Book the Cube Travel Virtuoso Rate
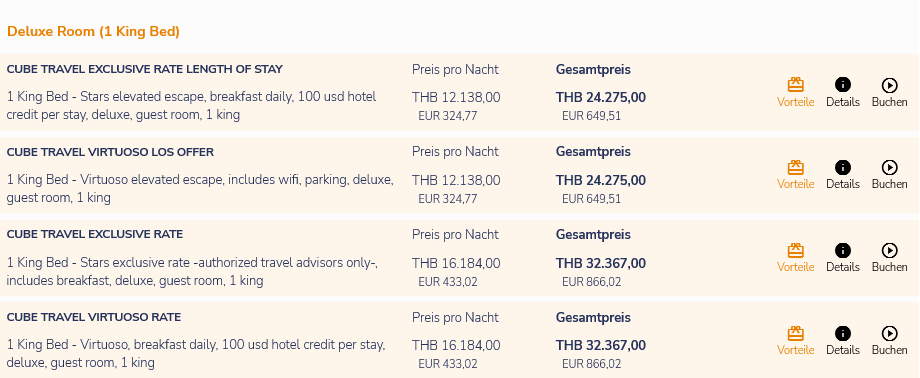This screenshot has height=378, width=920. click(889, 341)
